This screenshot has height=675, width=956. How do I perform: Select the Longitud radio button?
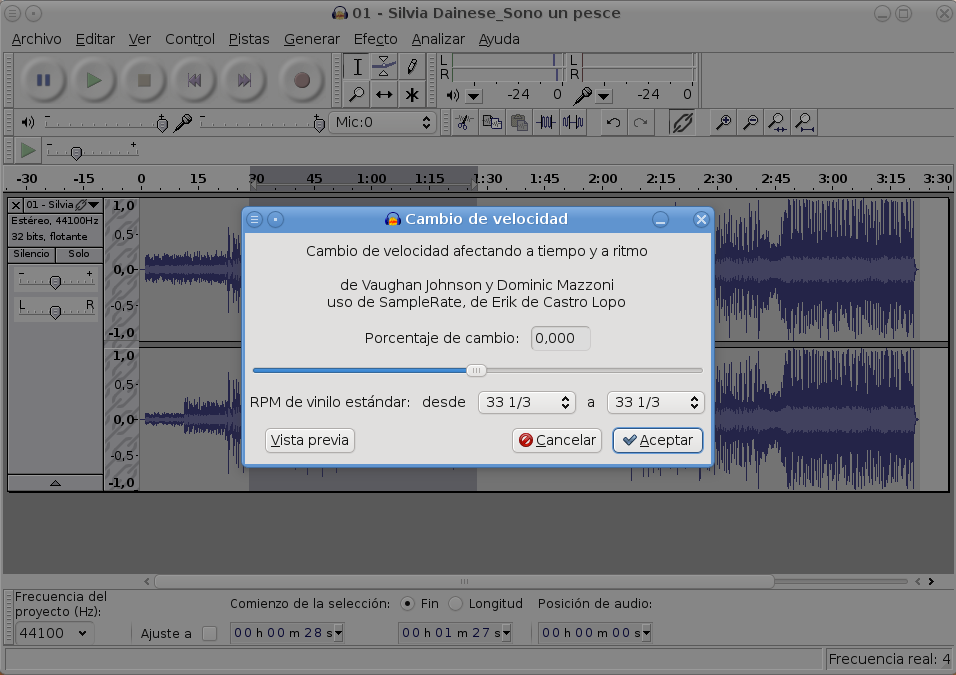coord(455,604)
